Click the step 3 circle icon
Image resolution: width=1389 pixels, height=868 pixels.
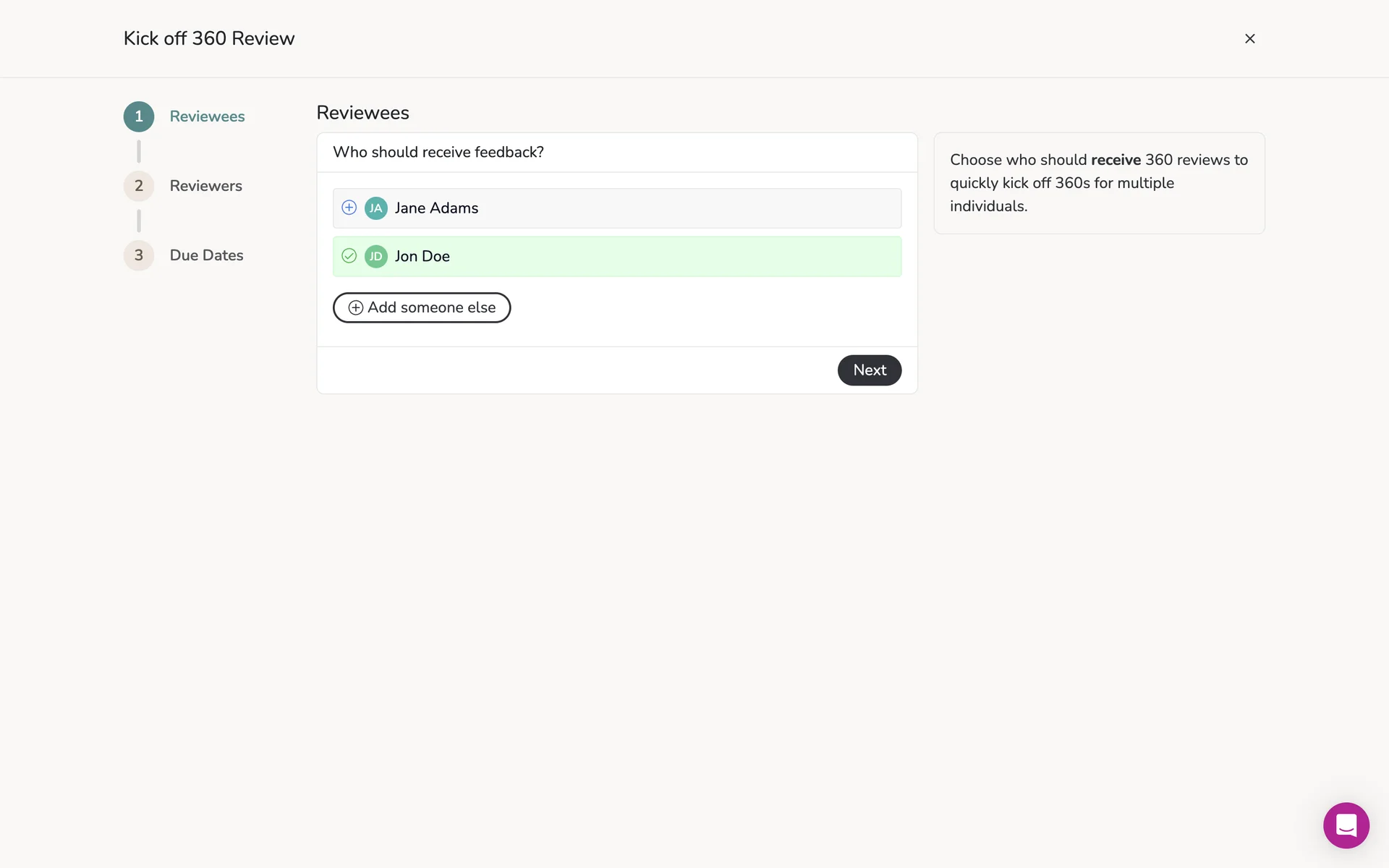click(139, 255)
